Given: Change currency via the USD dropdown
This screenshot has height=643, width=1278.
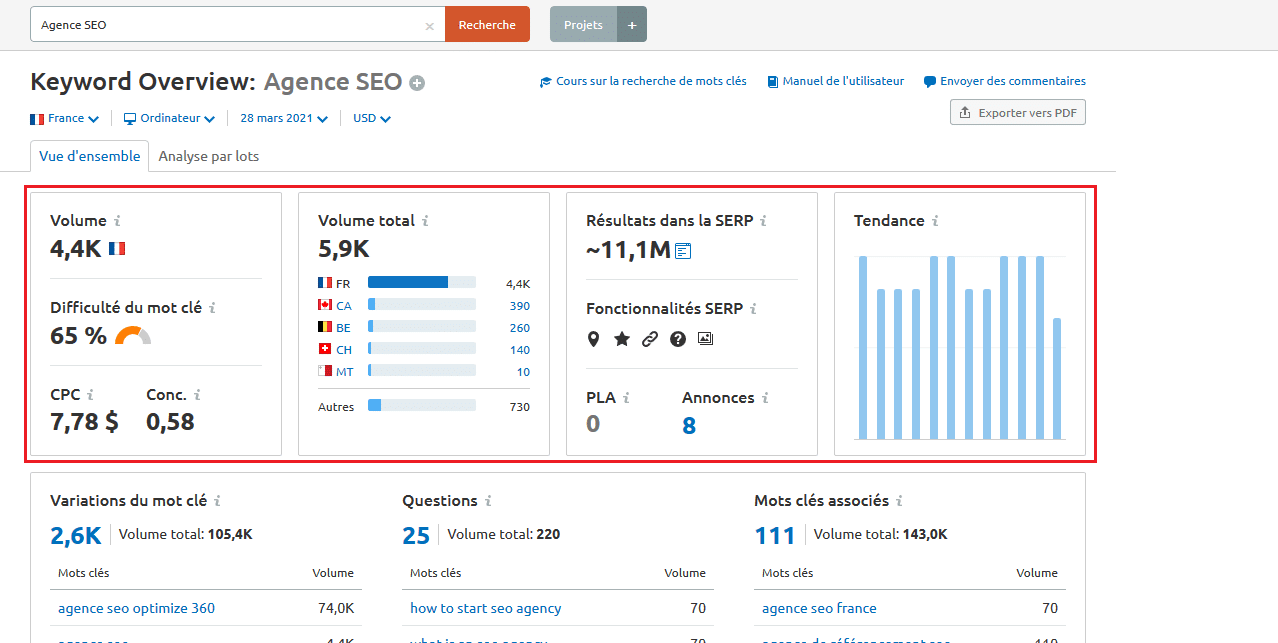Looking at the screenshot, I should pyautogui.click(x=371, y=118).
